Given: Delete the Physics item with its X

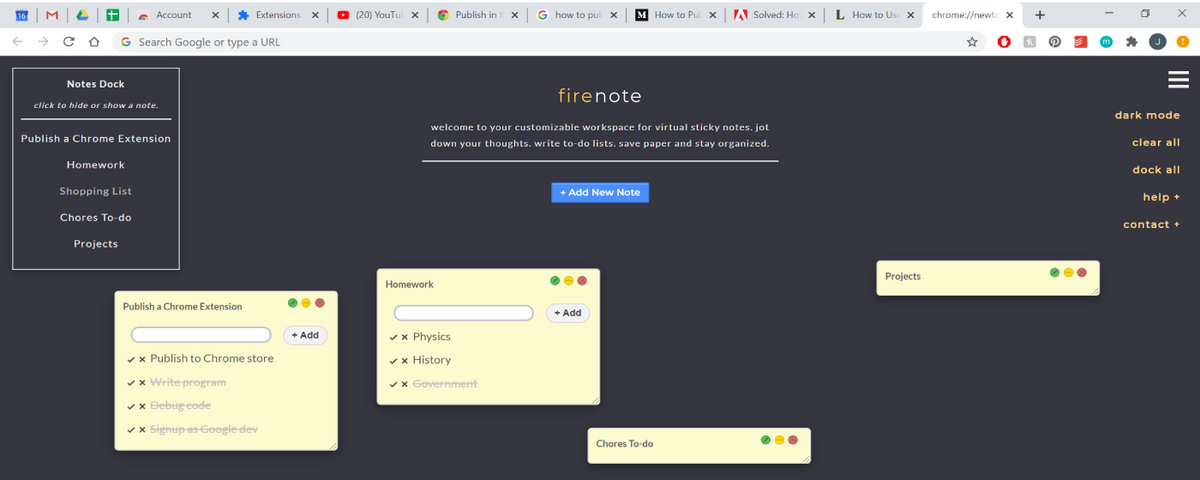Looking at the screenshot, I should tap(404, 337).
